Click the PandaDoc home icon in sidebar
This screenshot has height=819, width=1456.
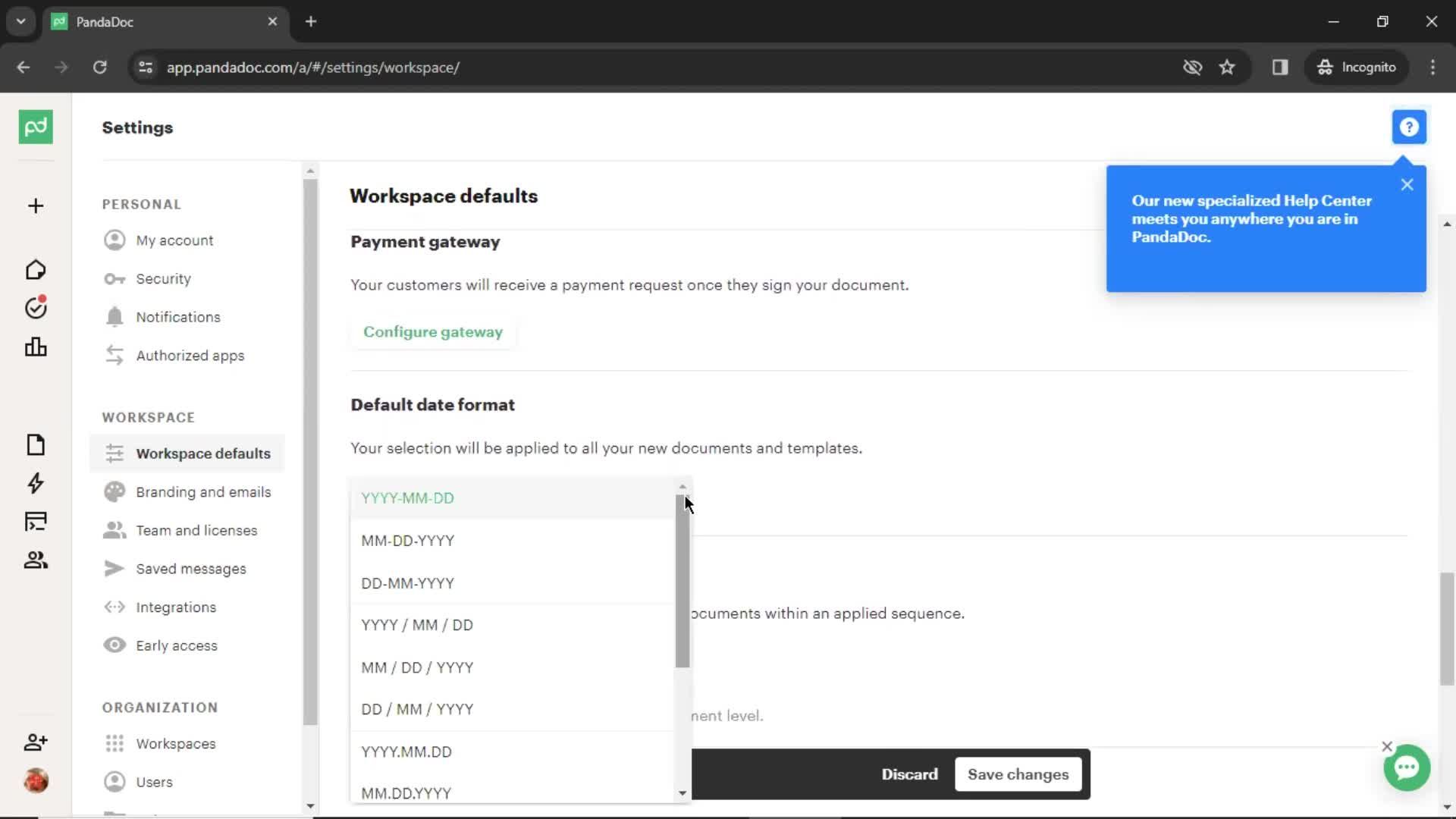[x=36, y=127]
